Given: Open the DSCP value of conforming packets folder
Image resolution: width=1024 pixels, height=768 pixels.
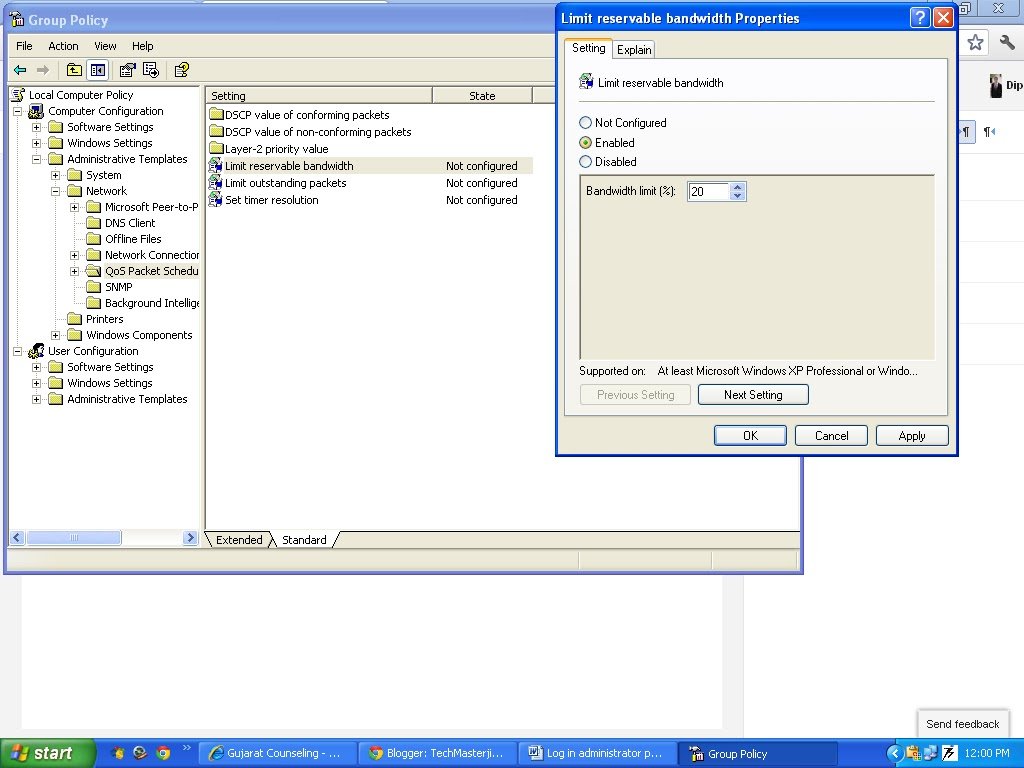Looking at the screenshot, I should pyautogui.click(x=216, y=114).
